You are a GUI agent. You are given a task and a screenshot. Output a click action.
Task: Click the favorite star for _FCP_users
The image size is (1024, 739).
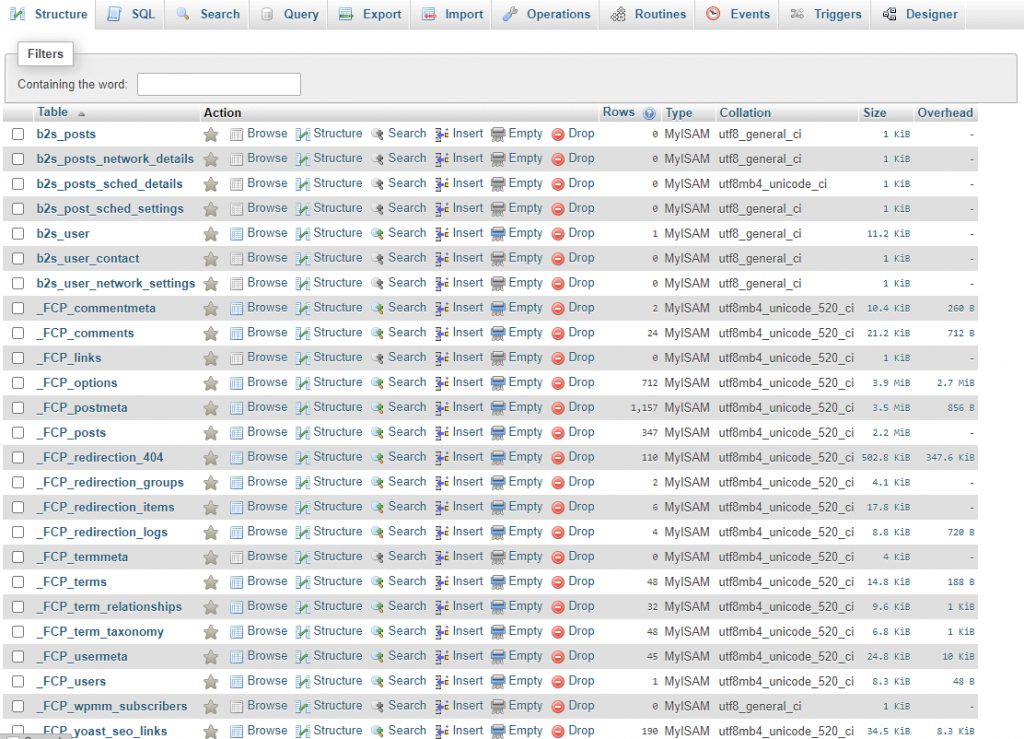pos(211,682)
